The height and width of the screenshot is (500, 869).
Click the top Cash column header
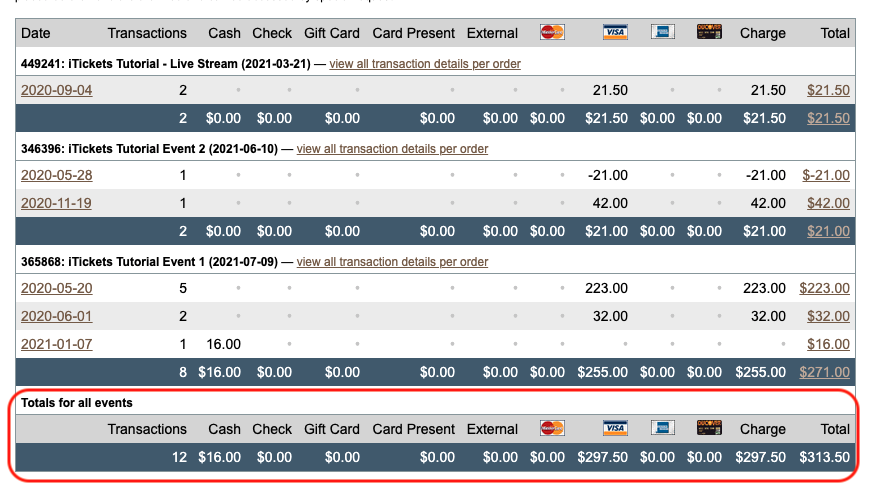tap(224, 33)
